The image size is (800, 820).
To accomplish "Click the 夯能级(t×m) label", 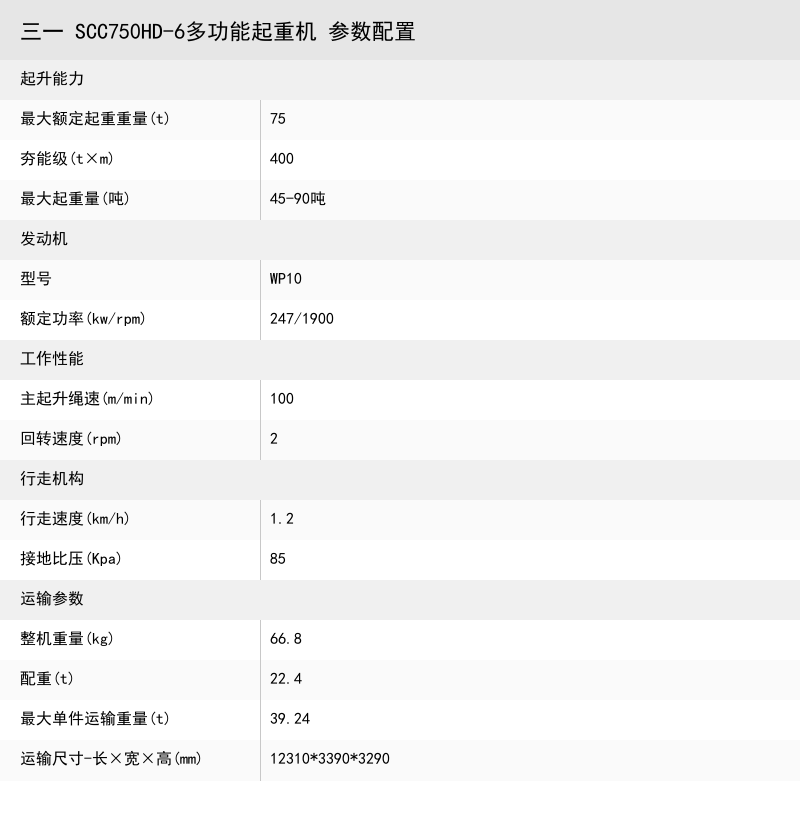I will click(67, 159).
